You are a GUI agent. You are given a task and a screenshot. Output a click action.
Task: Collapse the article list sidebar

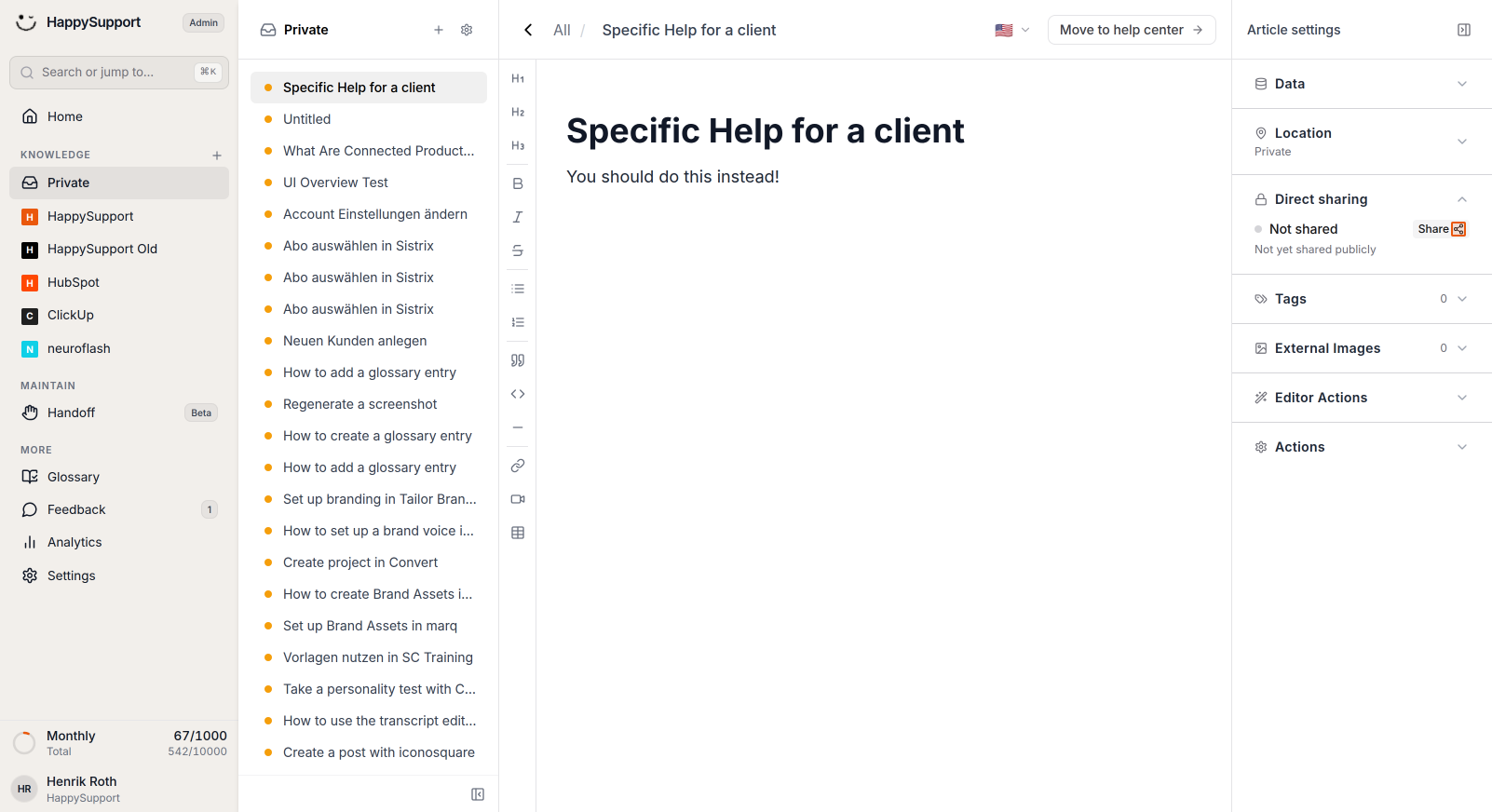478,794
